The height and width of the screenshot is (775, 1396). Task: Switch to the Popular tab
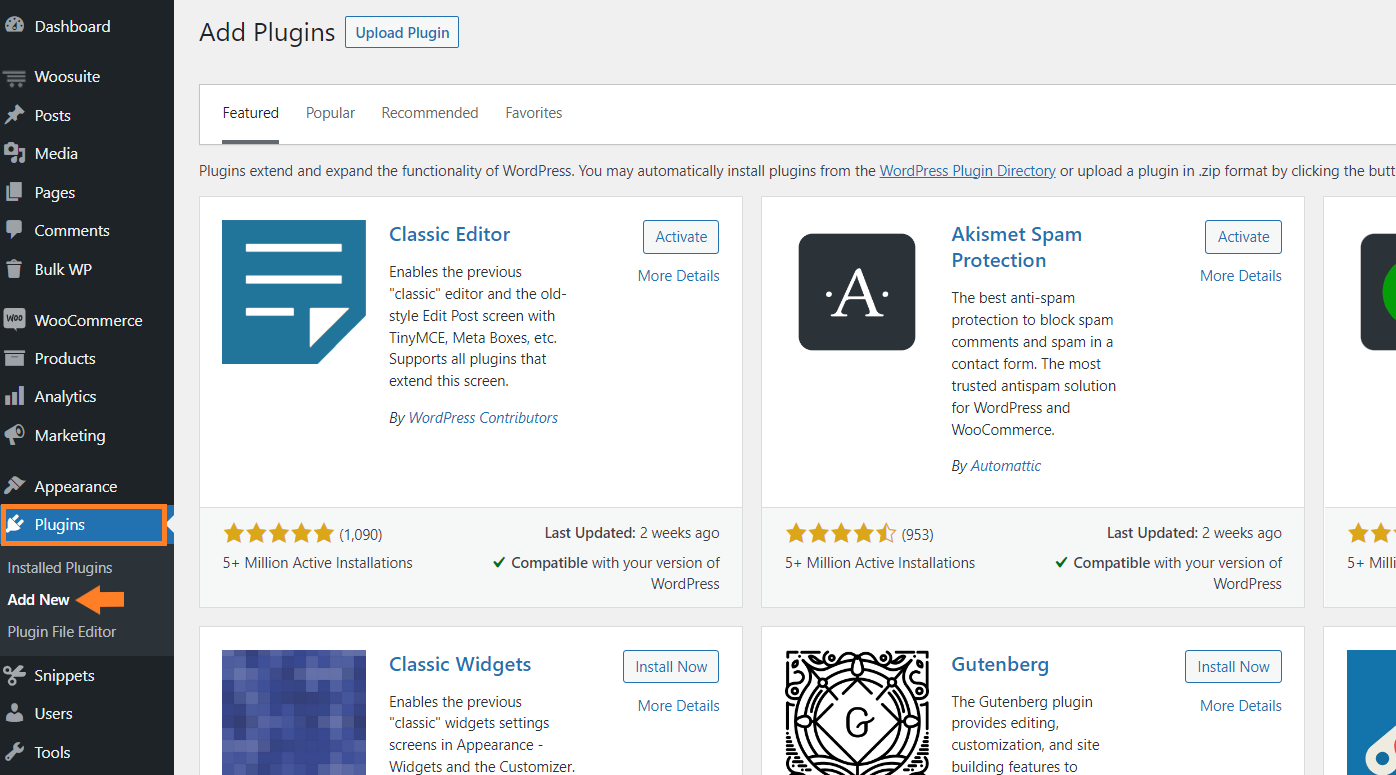(330, 113)
